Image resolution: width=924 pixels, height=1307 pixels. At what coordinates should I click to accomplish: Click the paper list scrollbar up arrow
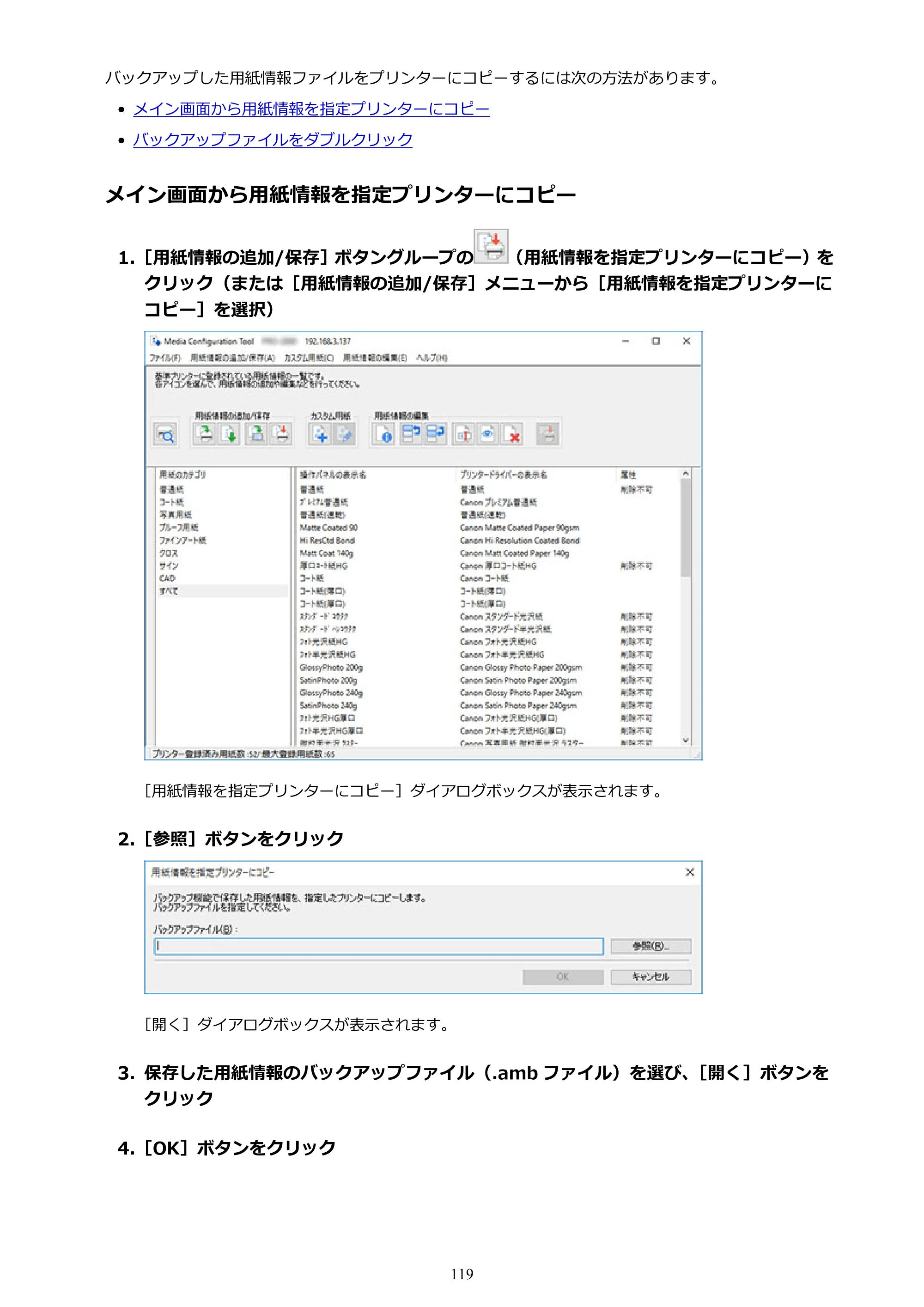686,474
